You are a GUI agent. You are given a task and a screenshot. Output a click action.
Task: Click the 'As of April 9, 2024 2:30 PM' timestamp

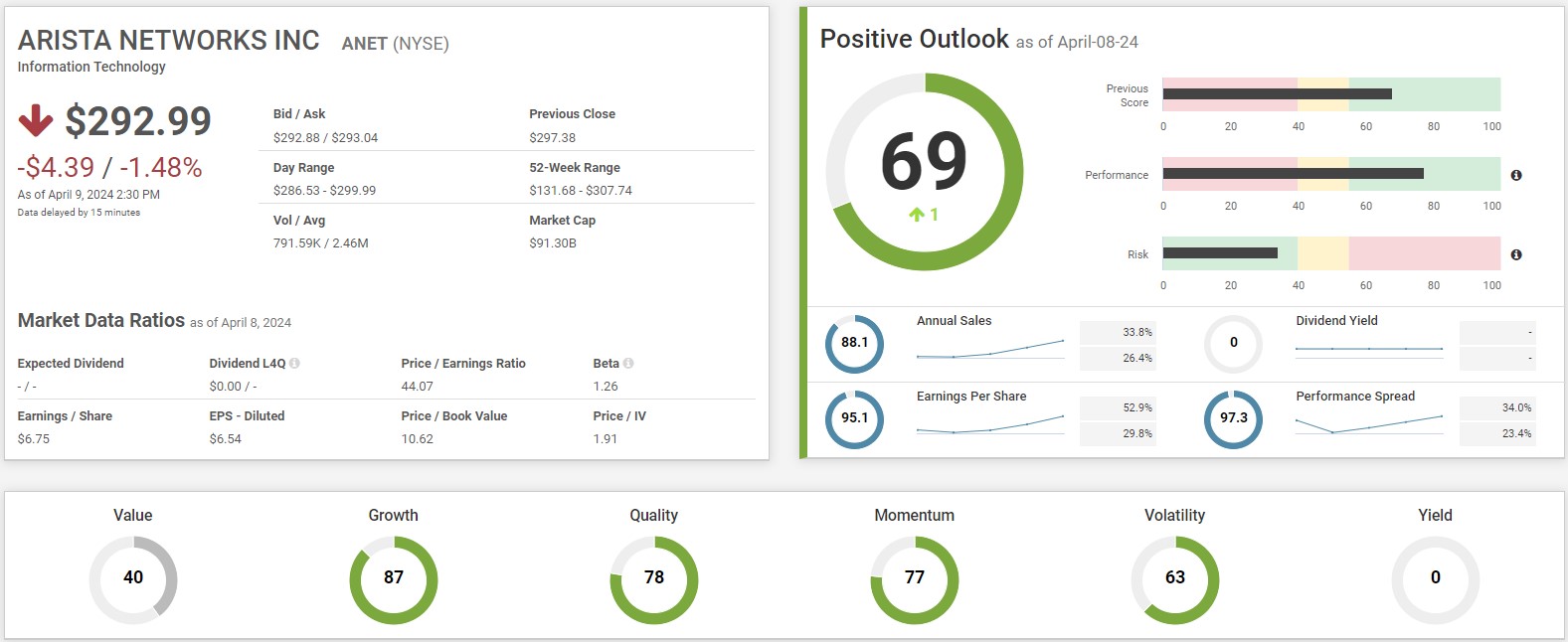[x=88, y=195]
